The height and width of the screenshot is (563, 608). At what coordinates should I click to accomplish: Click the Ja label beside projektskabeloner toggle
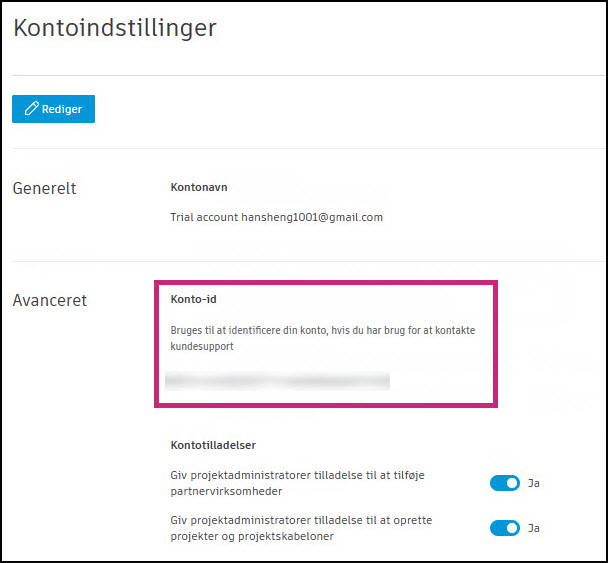click(534, 528)
